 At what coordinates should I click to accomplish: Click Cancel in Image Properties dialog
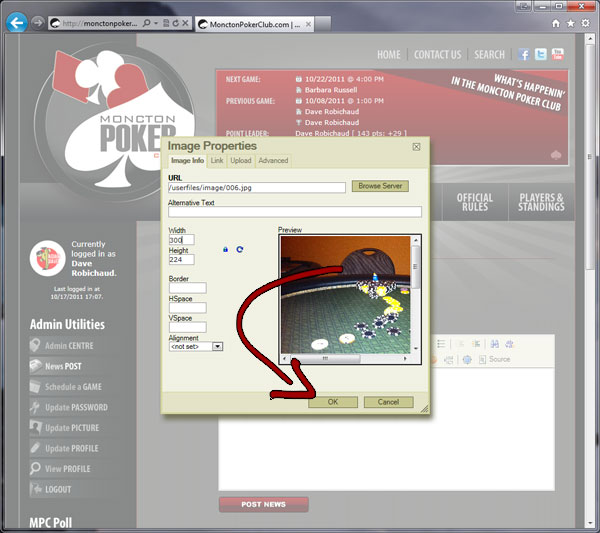(x=388, y=402)
